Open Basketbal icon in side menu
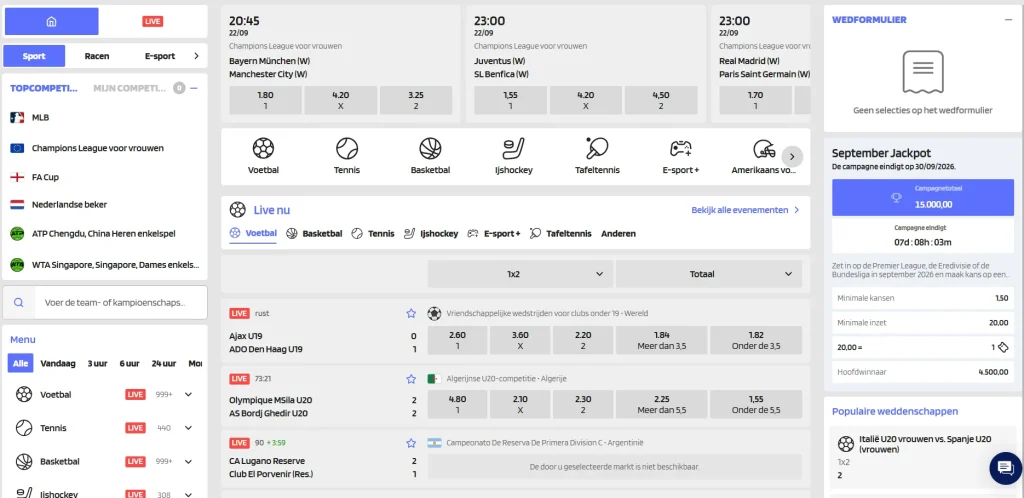This screenshot has width=1024, height=498. (x=24, y=461)
